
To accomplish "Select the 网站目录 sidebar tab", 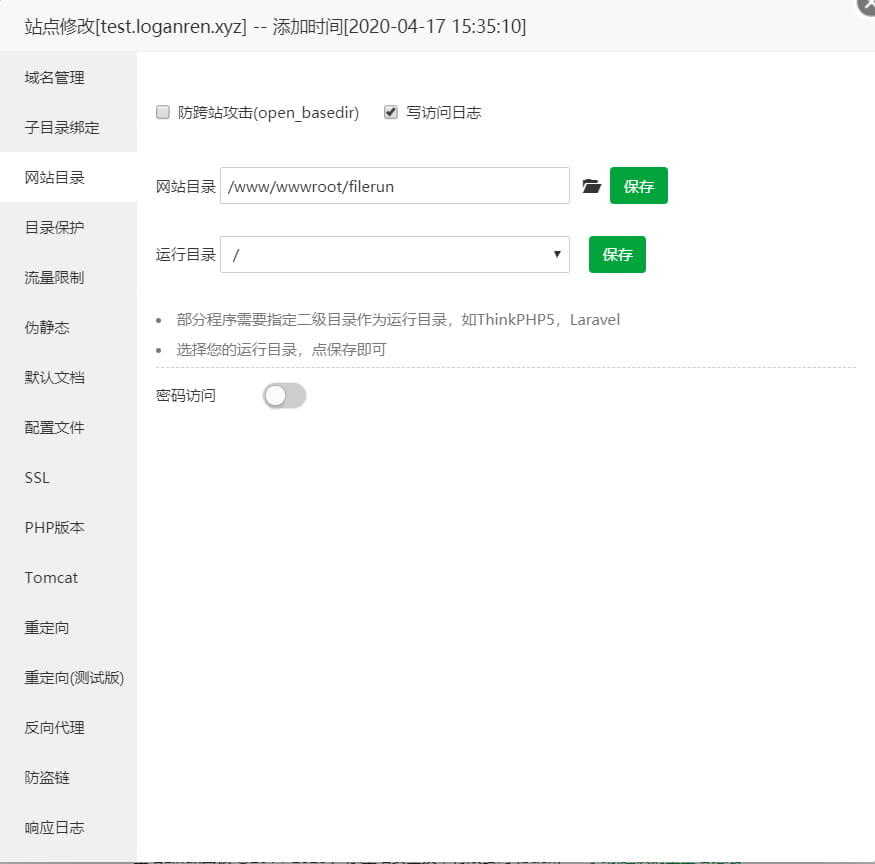I will click(x=68, y=177).
